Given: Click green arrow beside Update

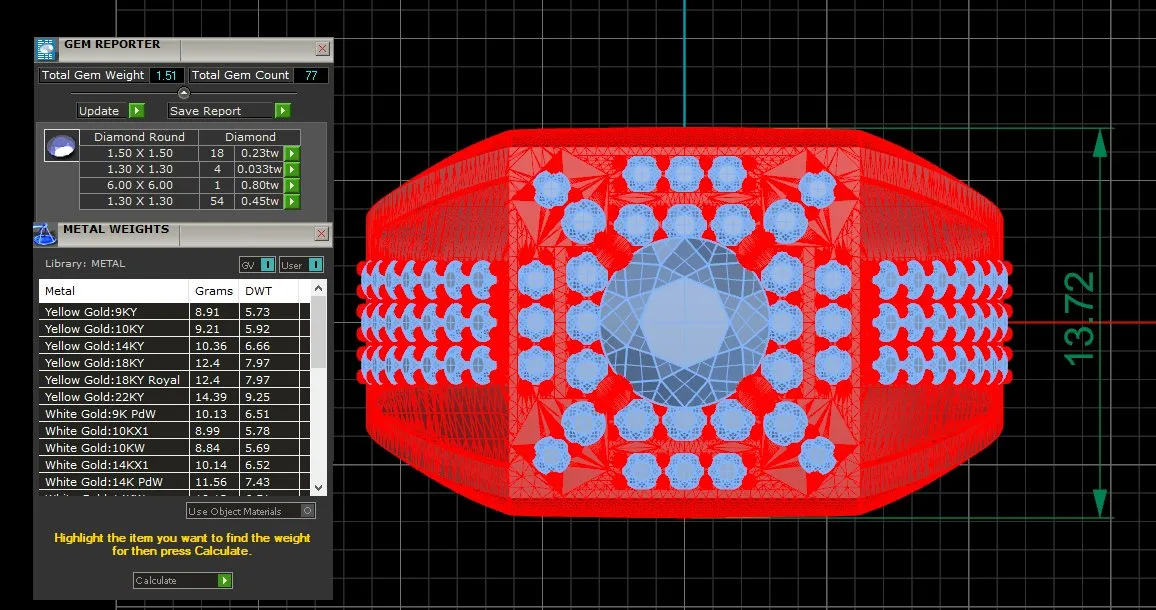Looking at the screenshot, I should tap(136, 111).
